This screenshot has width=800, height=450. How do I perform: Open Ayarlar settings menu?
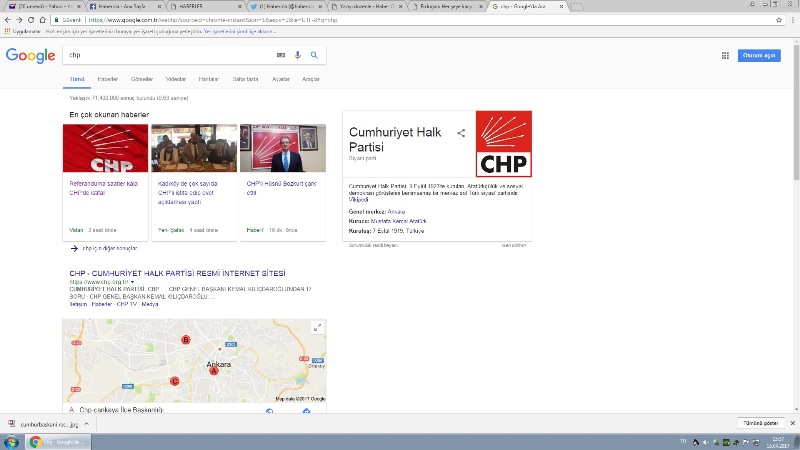(x=281, y=79)
